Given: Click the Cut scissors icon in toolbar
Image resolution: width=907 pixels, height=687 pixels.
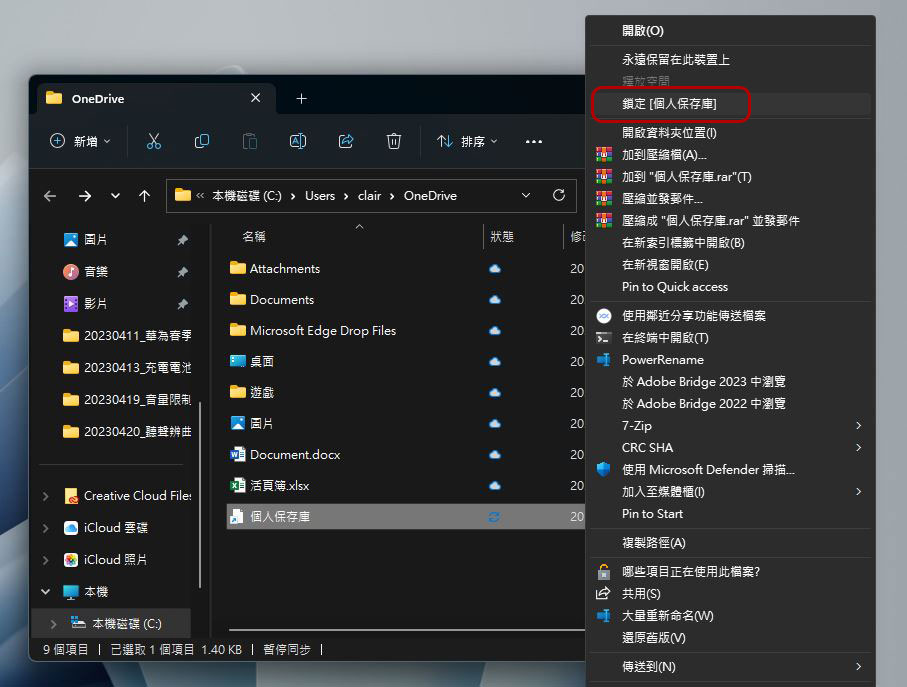Looking at the screenshot, I should coord(154,141).
